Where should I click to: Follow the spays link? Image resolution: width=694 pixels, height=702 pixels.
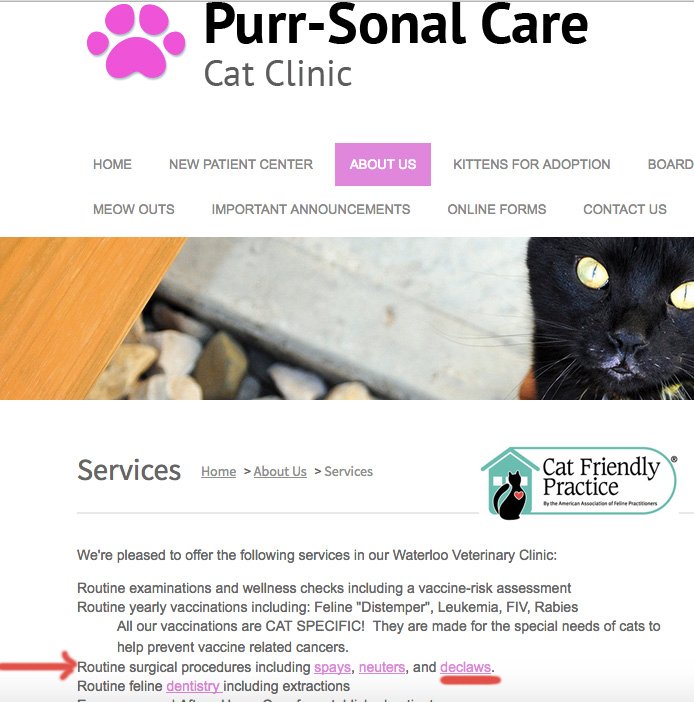tap(332, 667)
